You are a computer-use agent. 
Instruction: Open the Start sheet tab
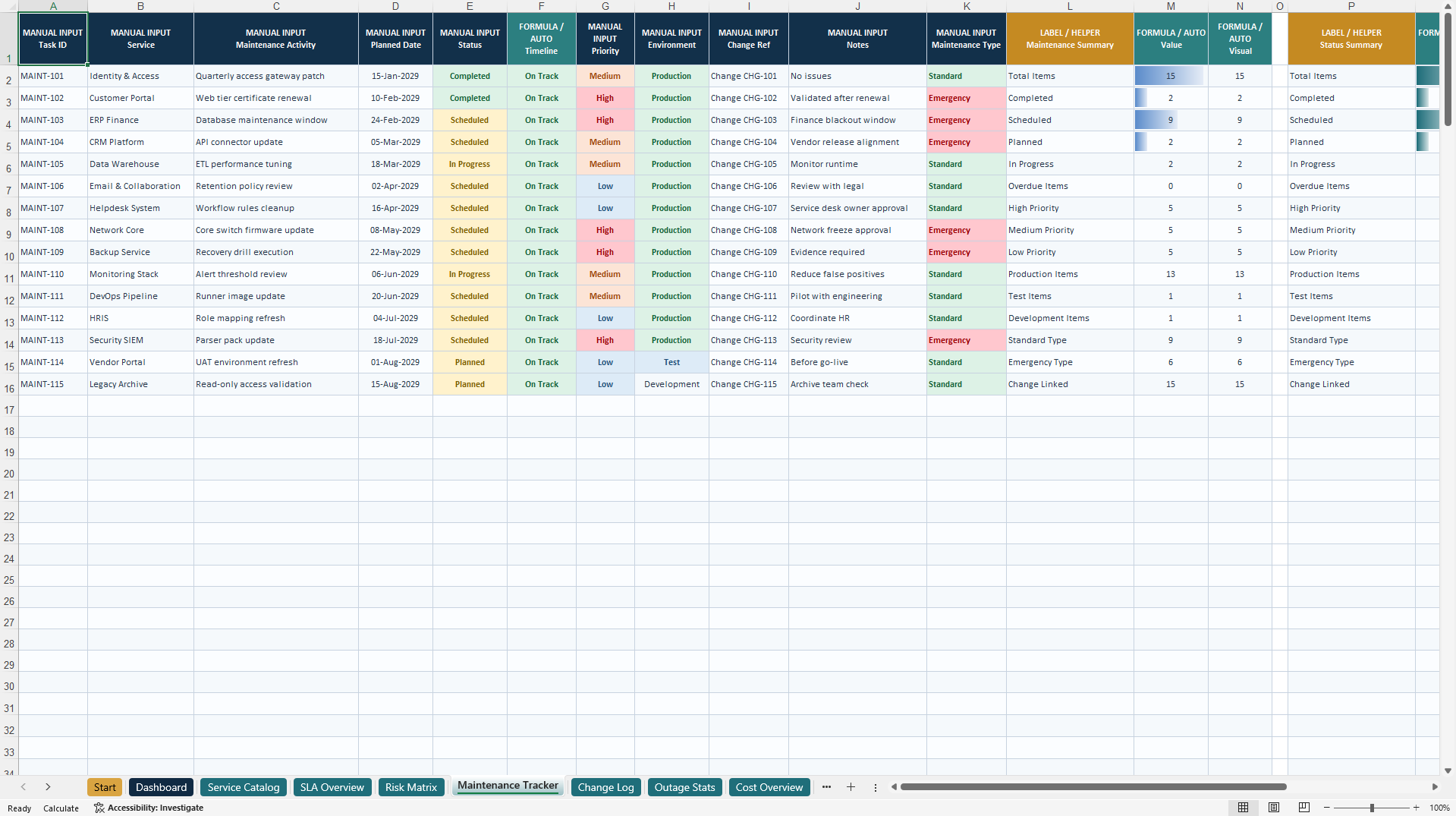point(105,787)
